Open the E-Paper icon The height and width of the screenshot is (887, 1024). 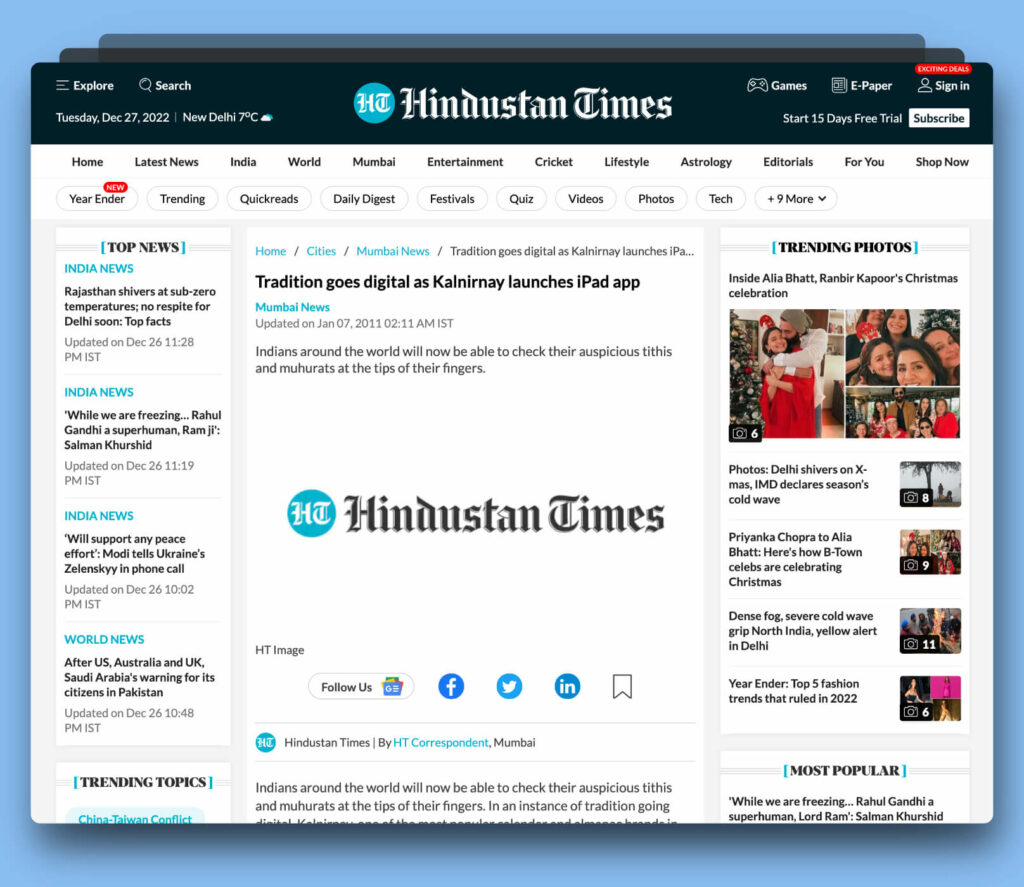coord(839,85)
